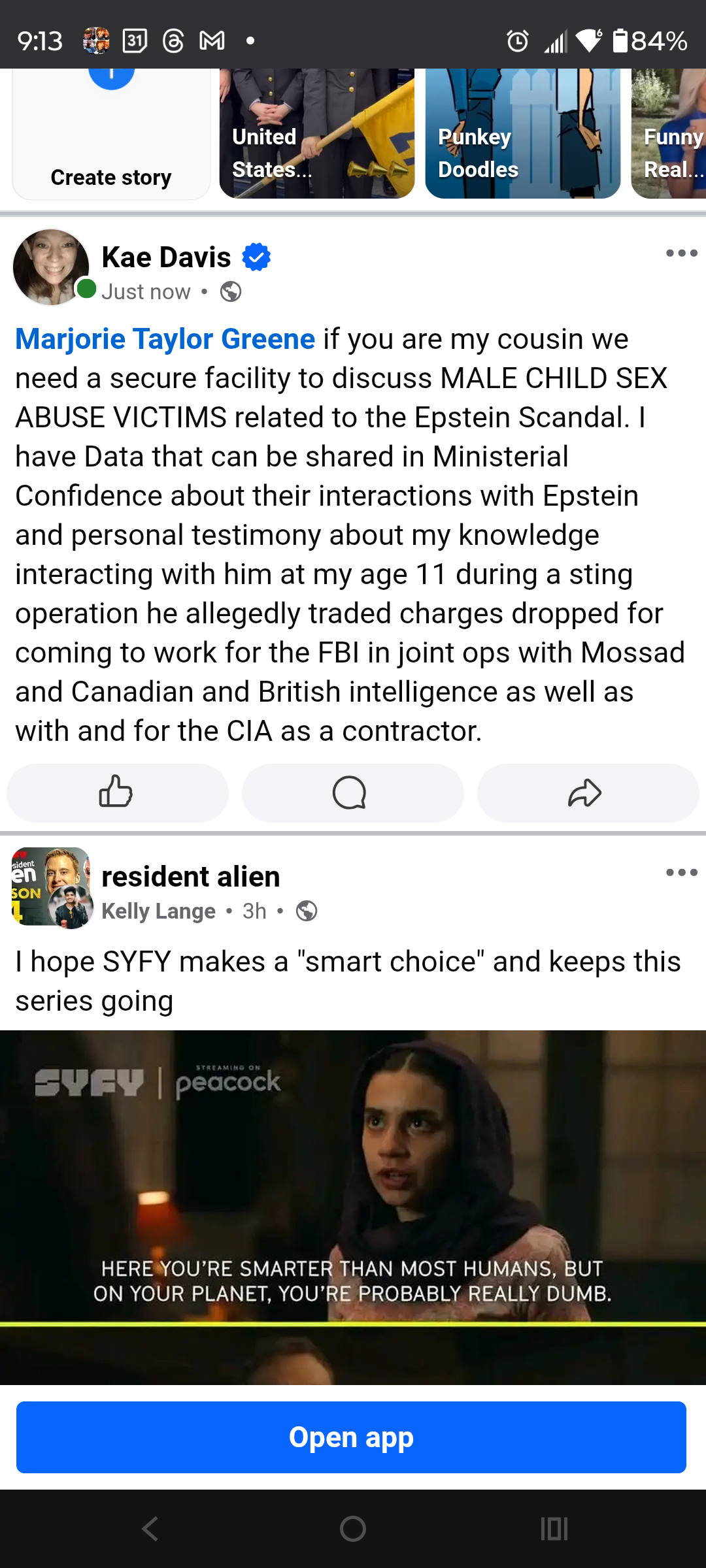Open Kelly Lange's profile link
This screenshot has width=706, height=1568.
click(x=159, y=911)
